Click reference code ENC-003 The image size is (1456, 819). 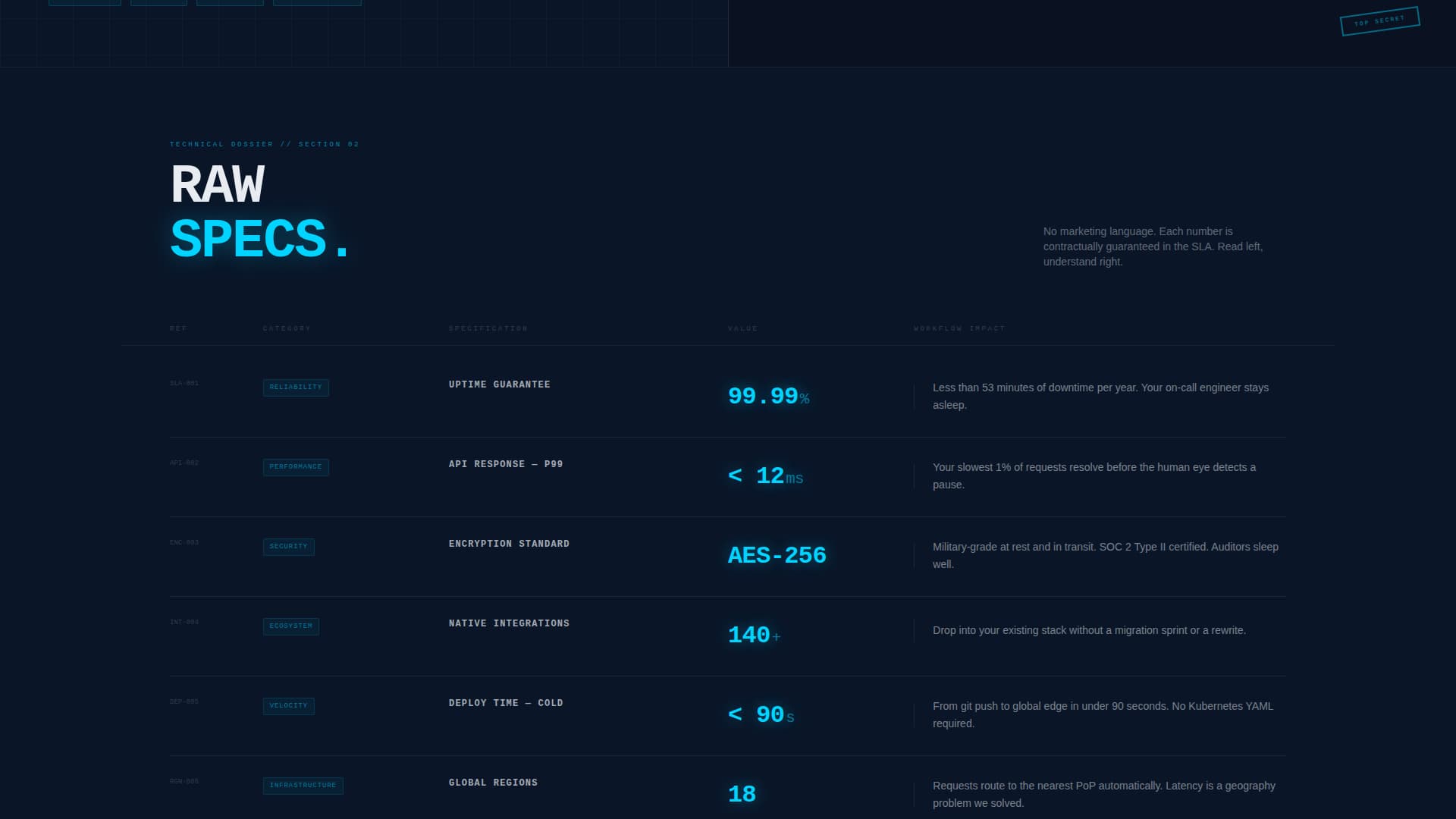(184, 542)
